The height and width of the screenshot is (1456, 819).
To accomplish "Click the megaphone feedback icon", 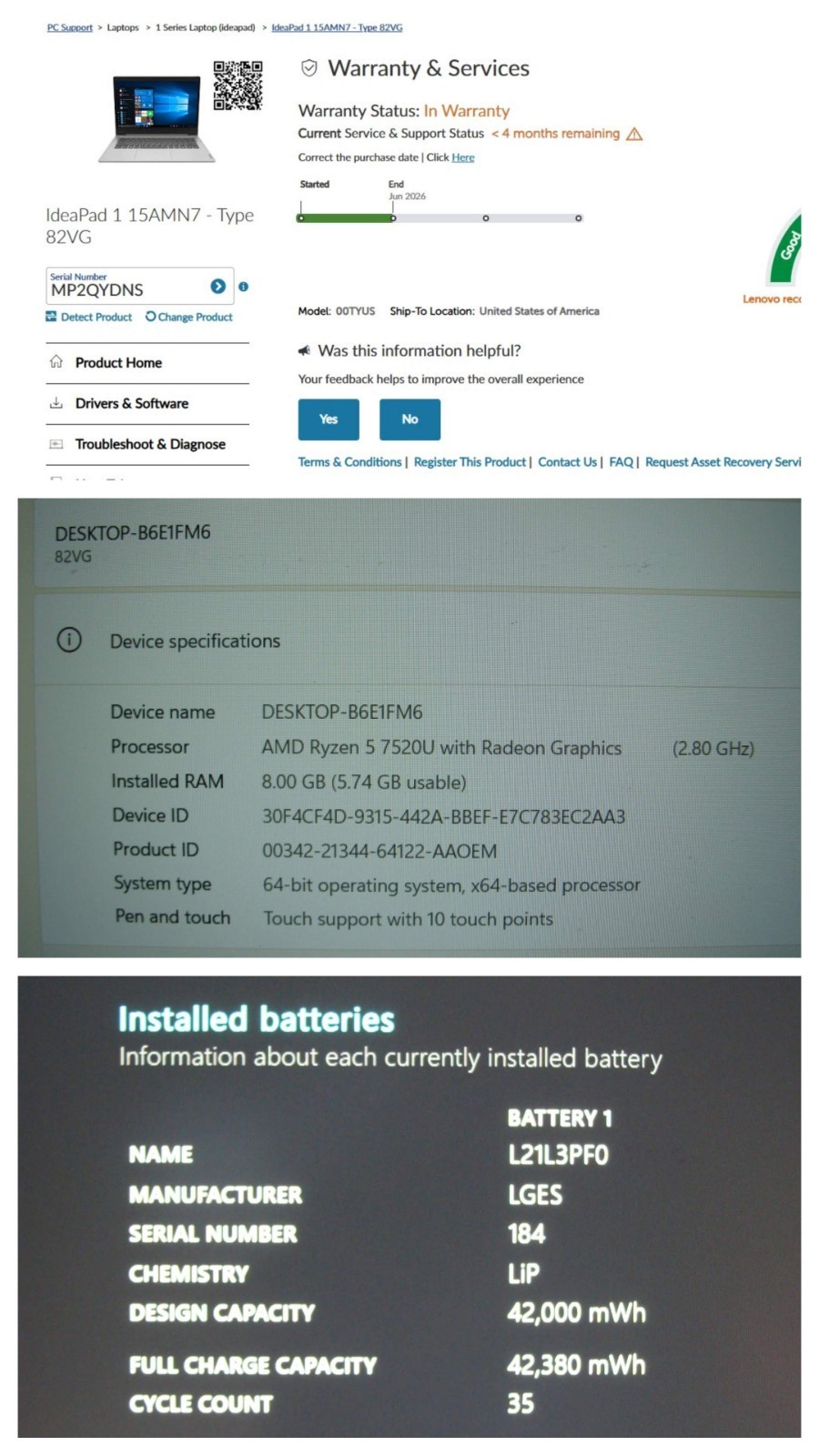I will click(304, 350).
